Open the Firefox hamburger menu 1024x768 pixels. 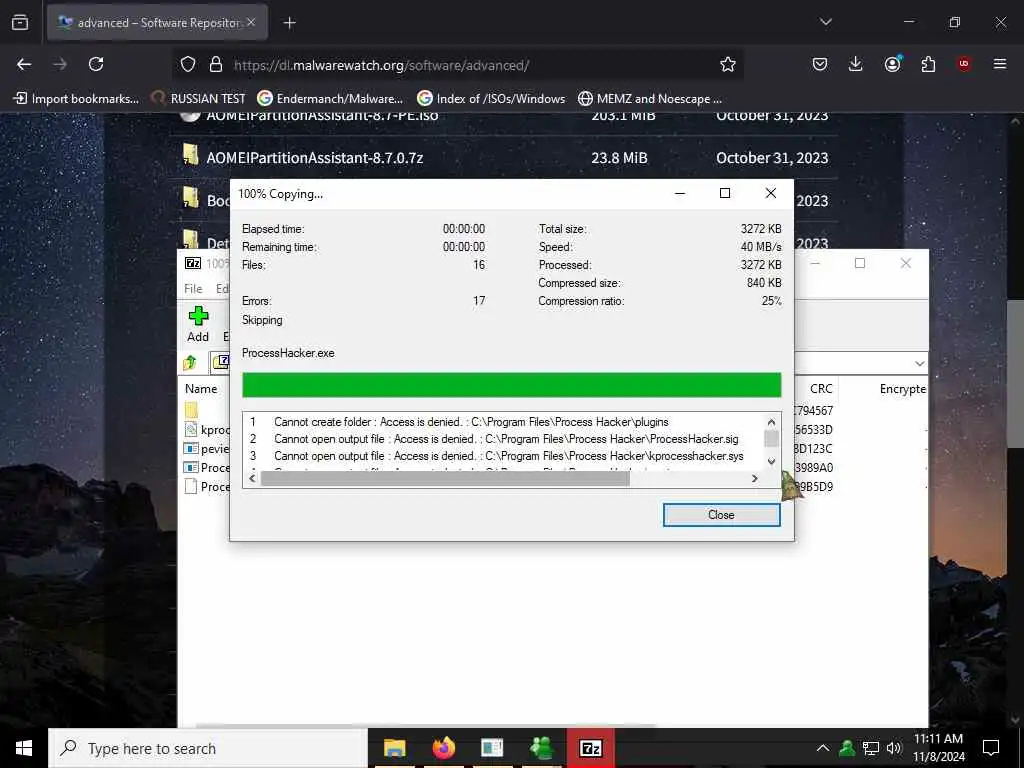tap(1000, 64)
